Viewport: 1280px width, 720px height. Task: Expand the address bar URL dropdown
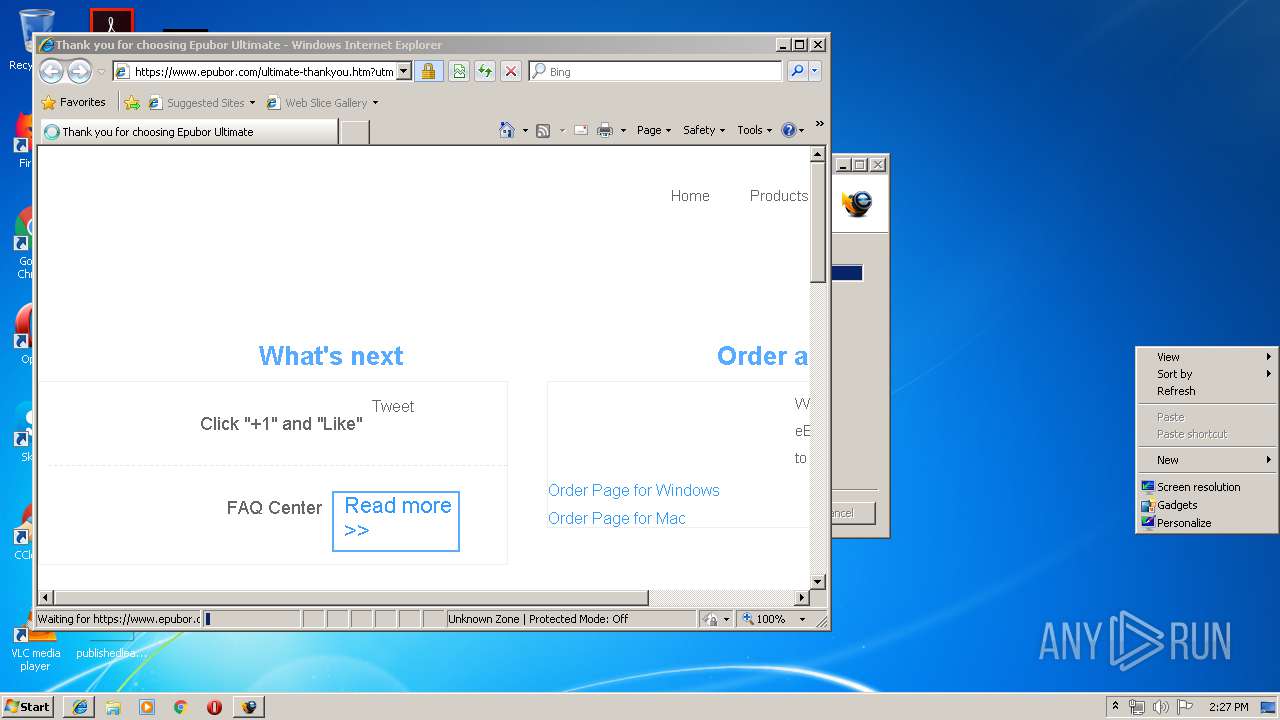click(404, 71)
